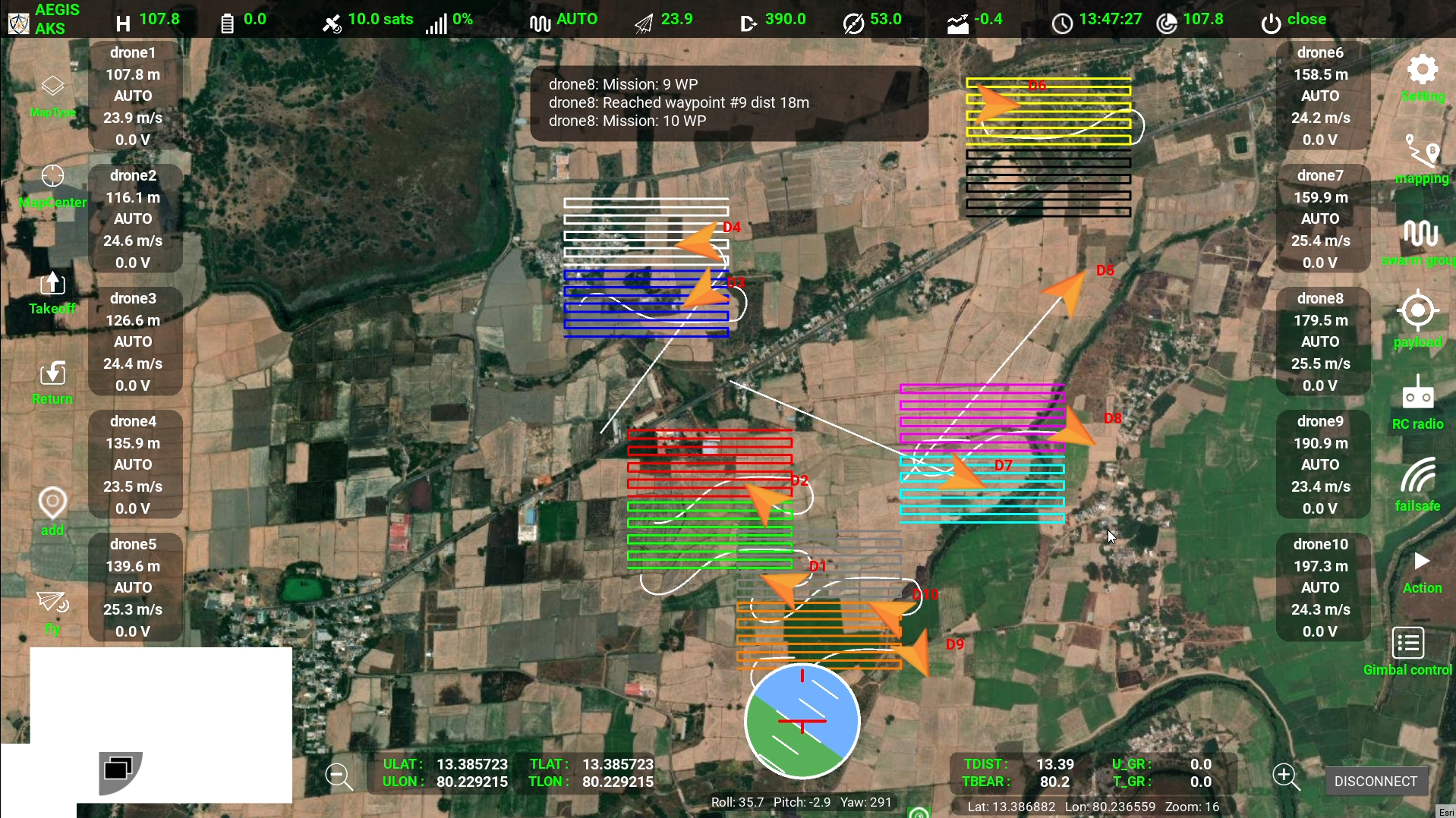Open the MapType layers icon

coord(52,87)
